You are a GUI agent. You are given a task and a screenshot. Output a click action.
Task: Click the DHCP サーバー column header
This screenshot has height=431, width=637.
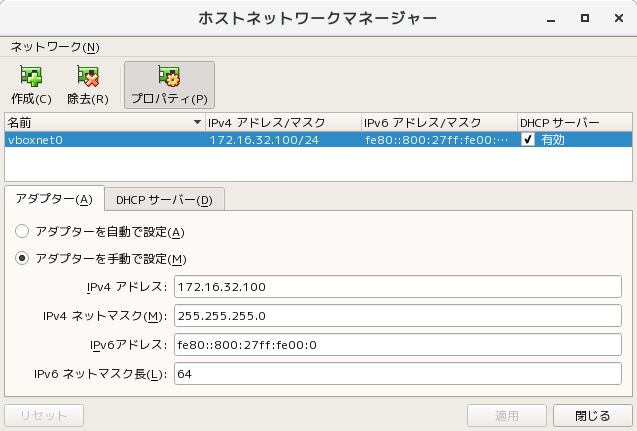click(x=575, y=122)
